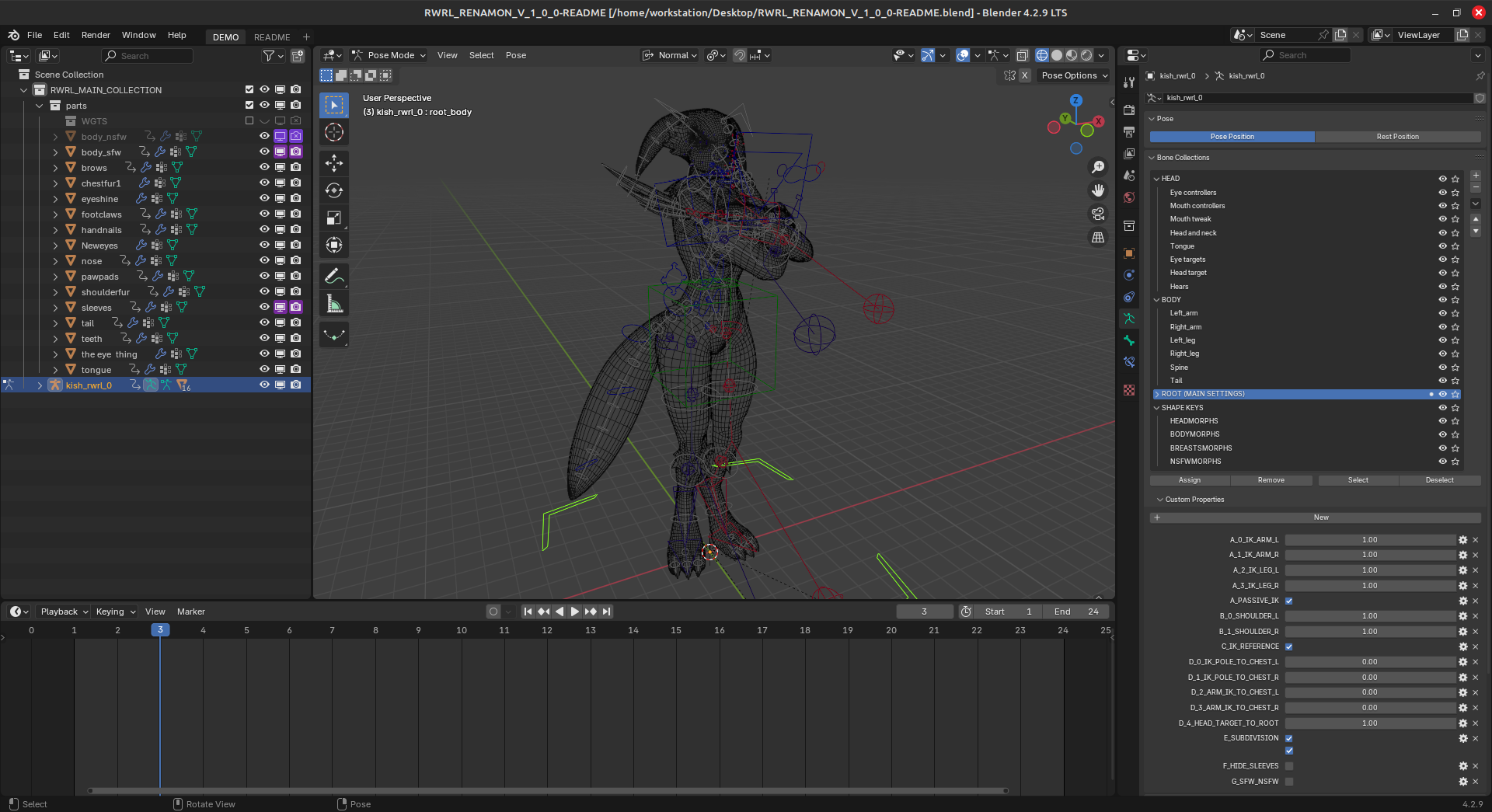Open the Playback dropdown in timeline
This screenshot has width=1492, height=812.
pyautogui.click(x=64, y=612)
